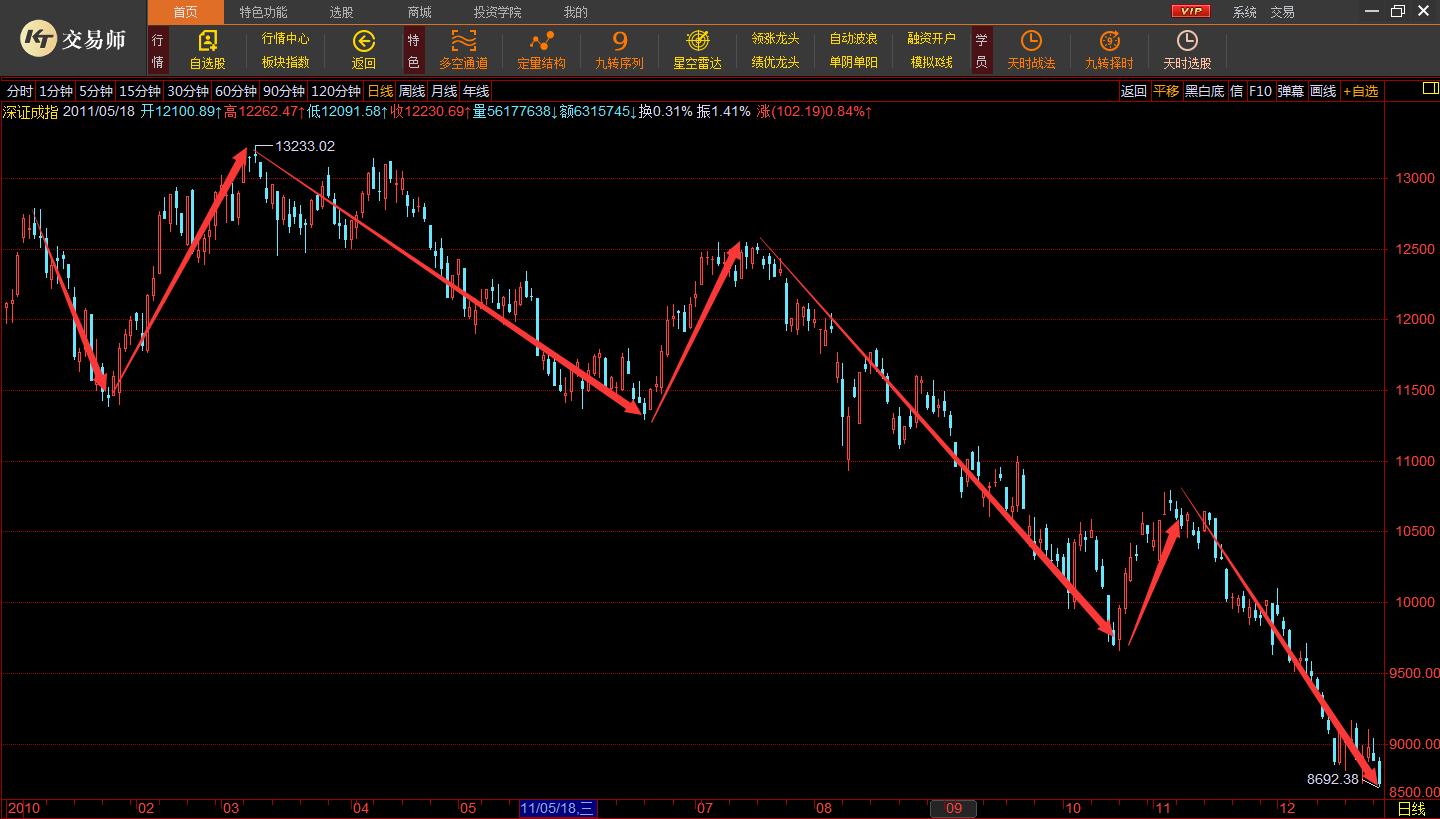Image resolution: width=1440 pixels, height=819 pixels.
Task: Switch chart to 15分钟 period
Action: coord(140,91)
